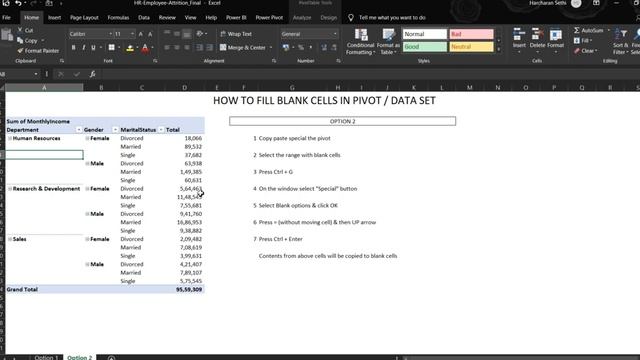Click the Tell me lightbulb icon

coord(351,18)
